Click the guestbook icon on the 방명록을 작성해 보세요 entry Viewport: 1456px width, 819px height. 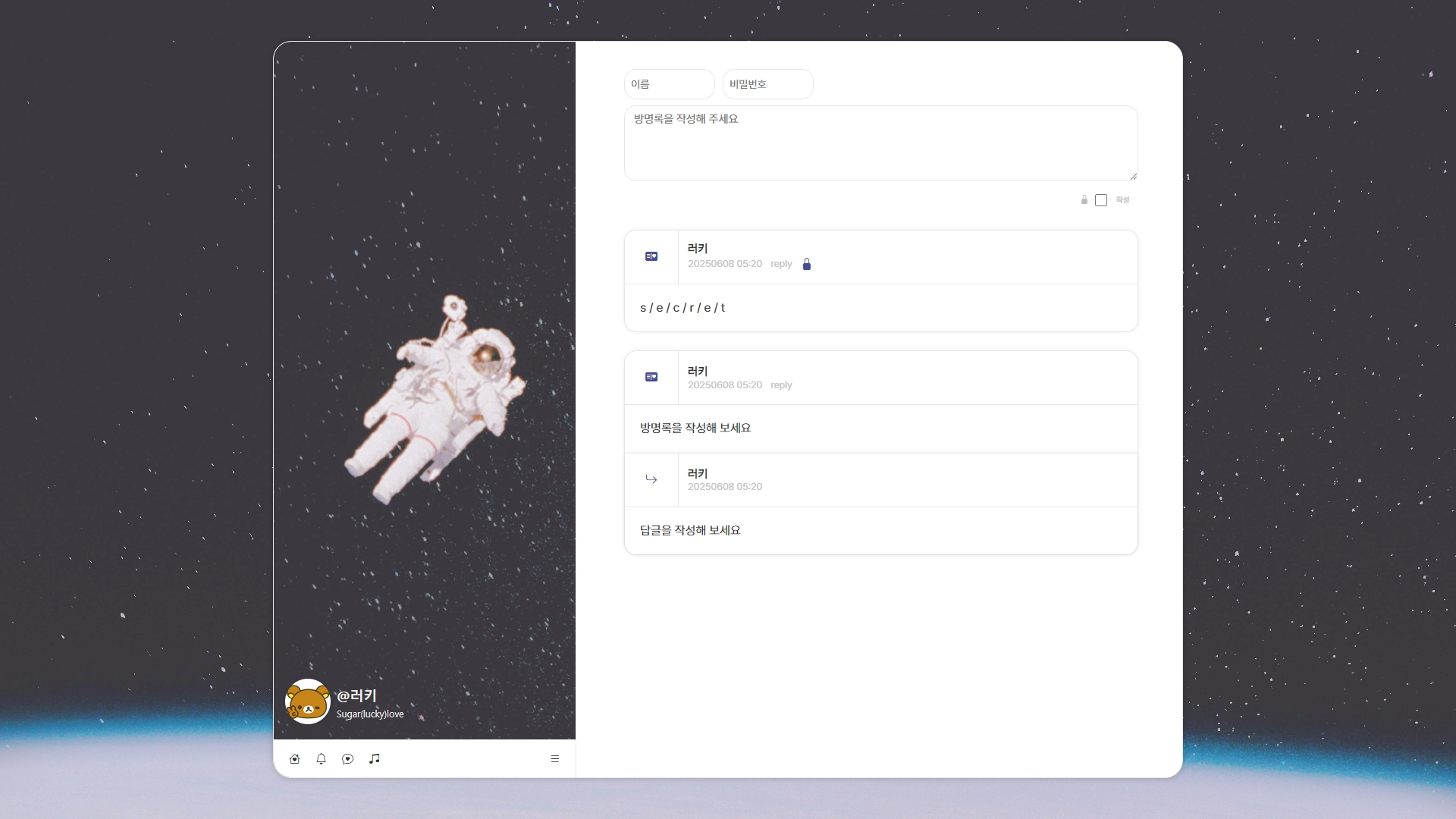(651, 377)
